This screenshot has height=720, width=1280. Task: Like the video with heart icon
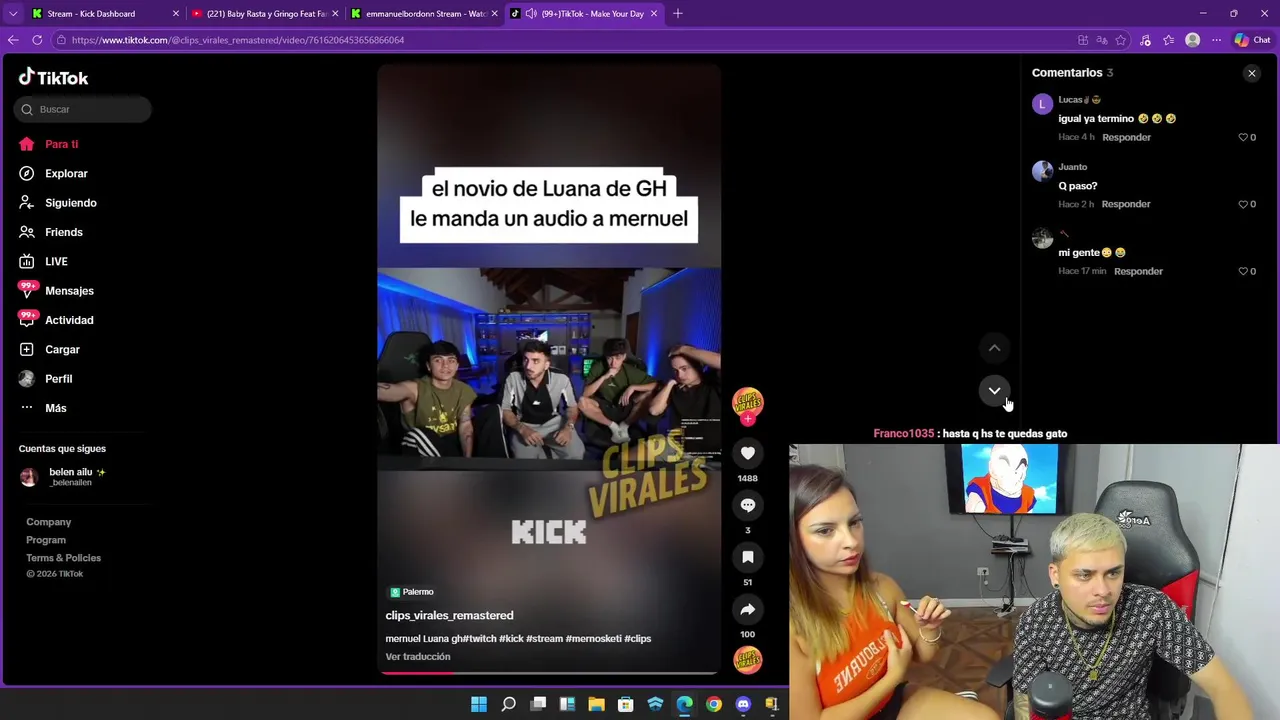tap(748, 453)
